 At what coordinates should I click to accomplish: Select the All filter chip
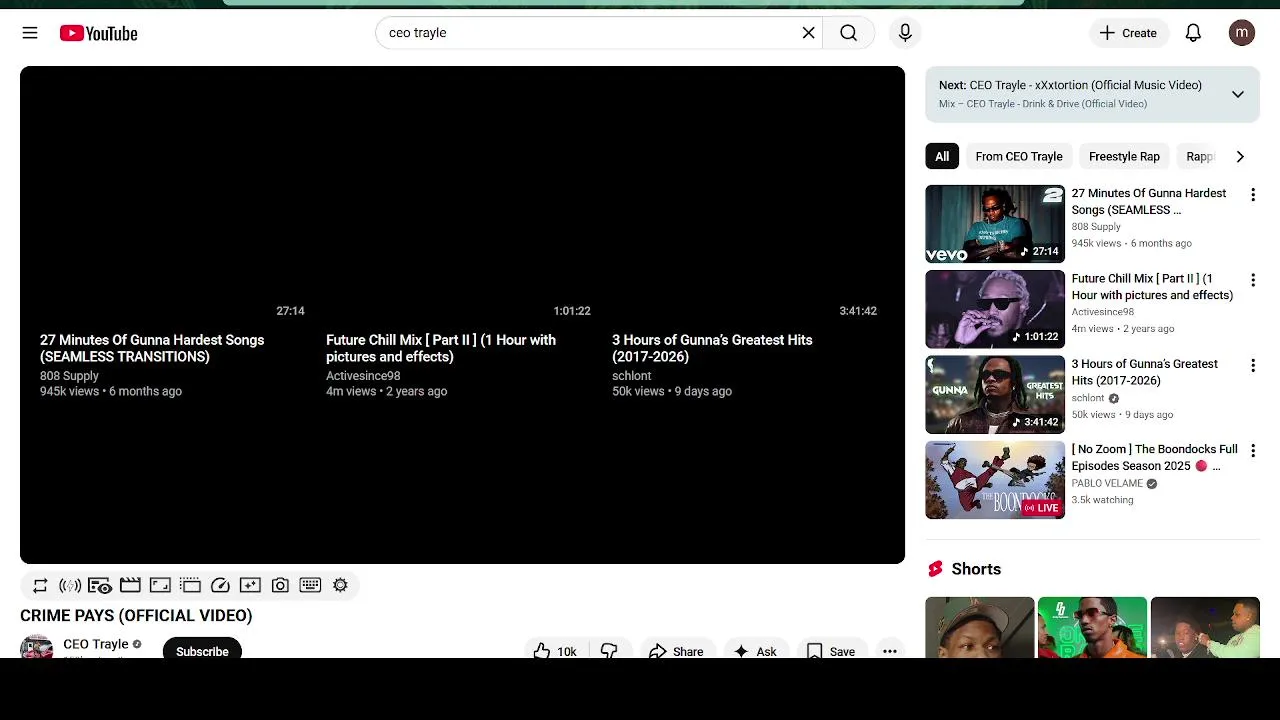(942, 156)
